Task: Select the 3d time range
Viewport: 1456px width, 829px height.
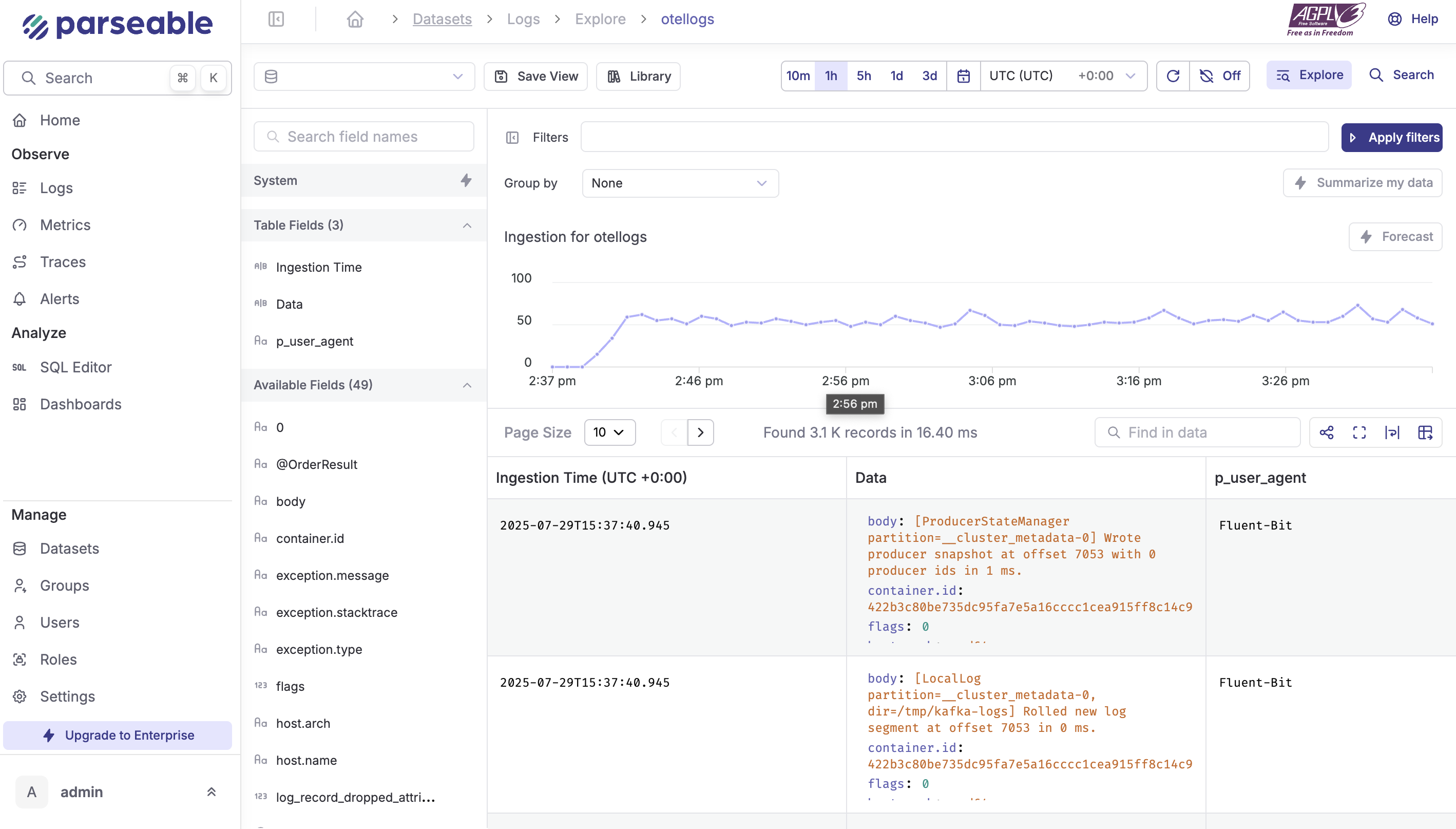Action: point(930,76)
